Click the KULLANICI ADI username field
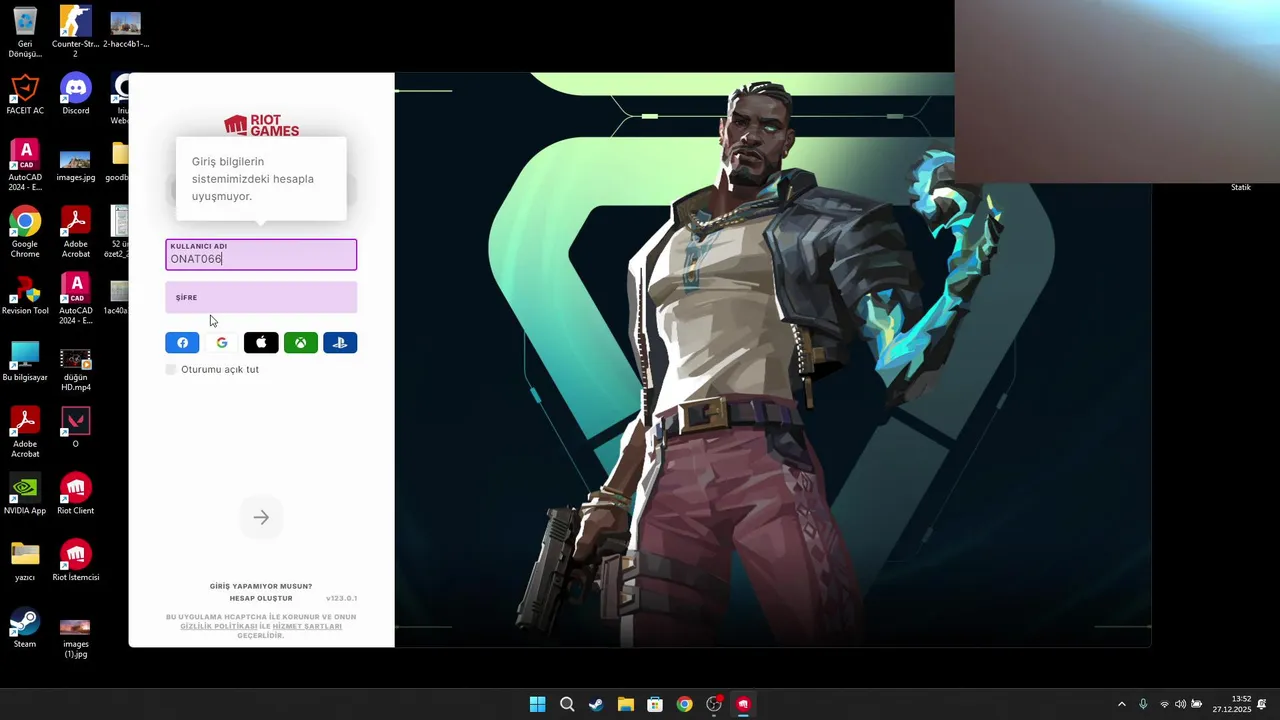Image resolution: width=1280 pixels, height=720 pixels. pyautogui.click(x=261, y=254)
